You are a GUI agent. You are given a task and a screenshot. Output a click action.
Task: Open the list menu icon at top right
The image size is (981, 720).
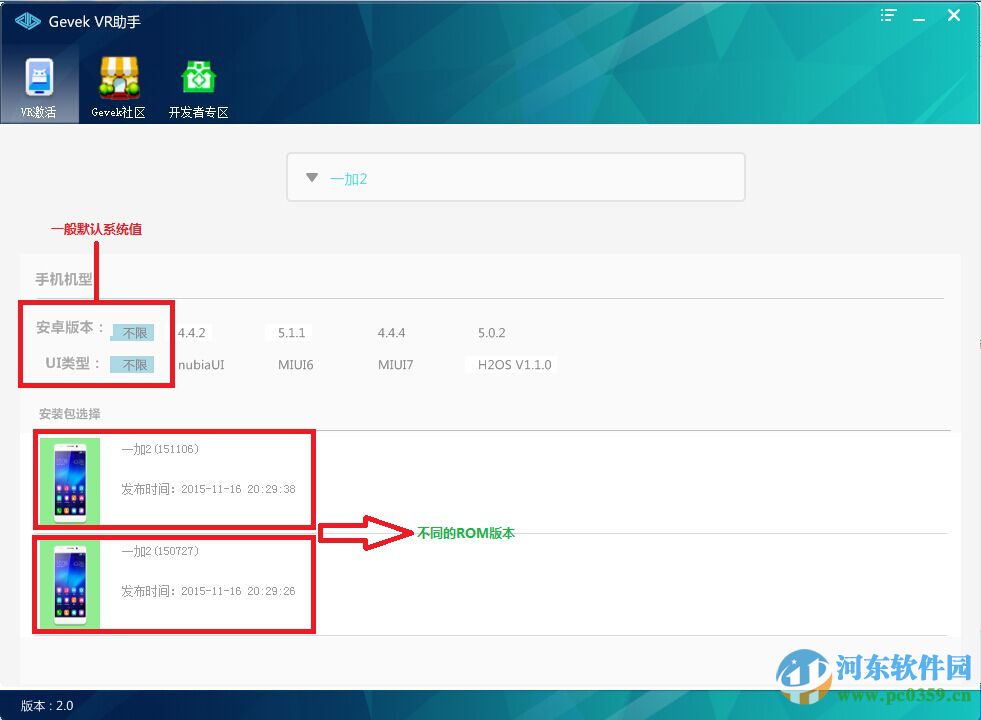(x=887, y=16)
